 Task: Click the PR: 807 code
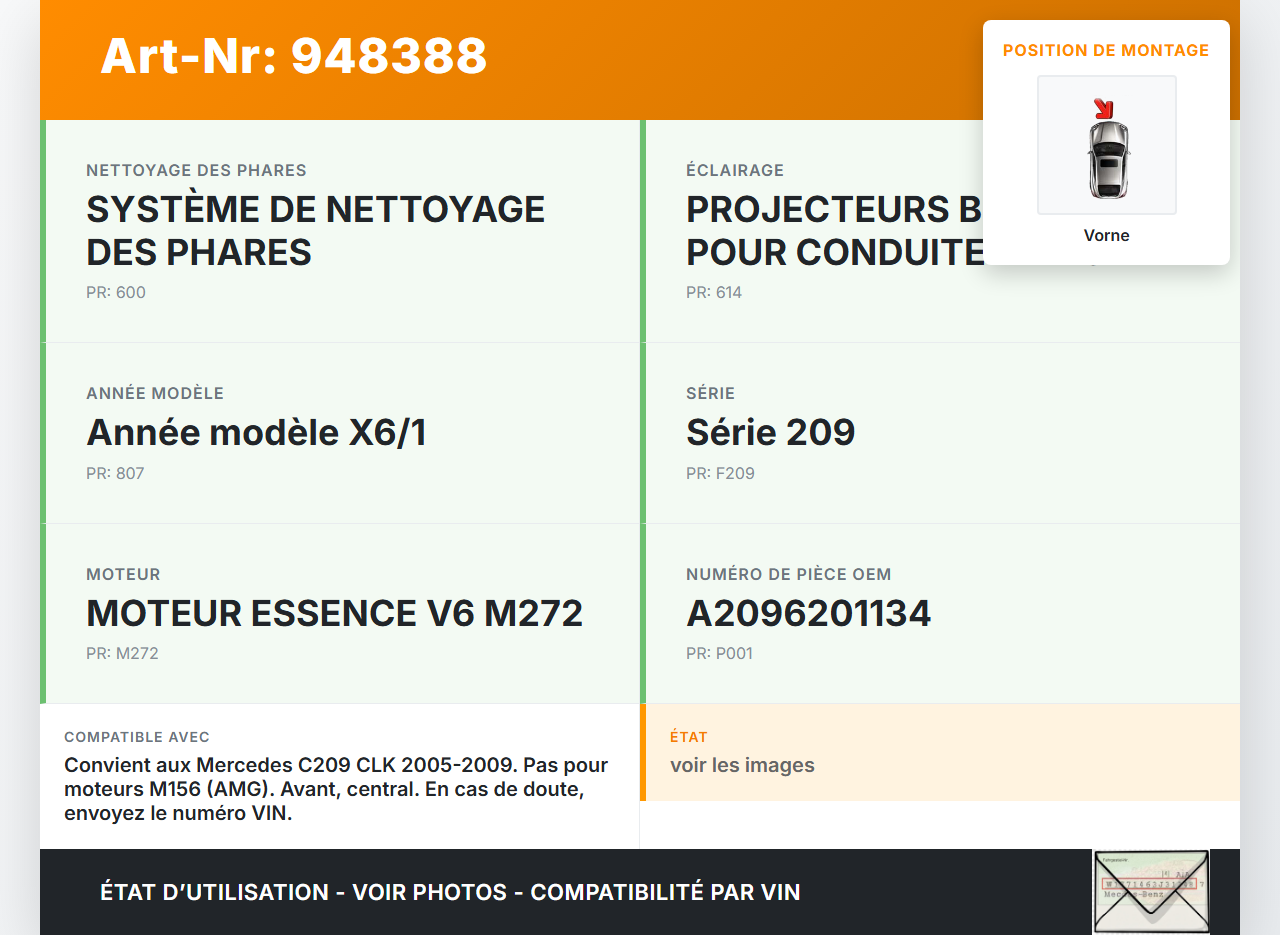[115, 473]
